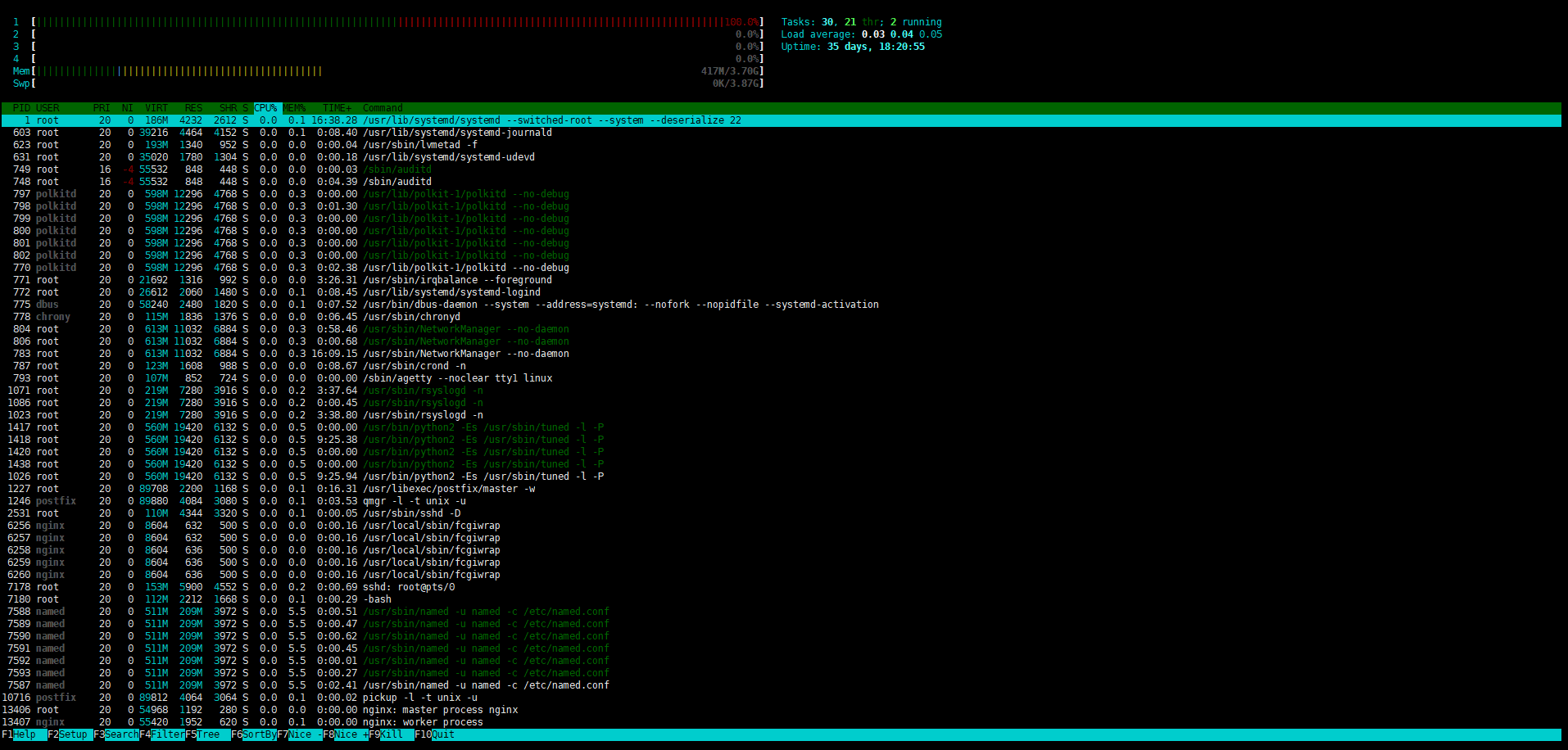Open F2 Setup in the bottom bar
The height and width of the screenshot is (750, 1568).
pyautogui.click(x=70, y=734)
